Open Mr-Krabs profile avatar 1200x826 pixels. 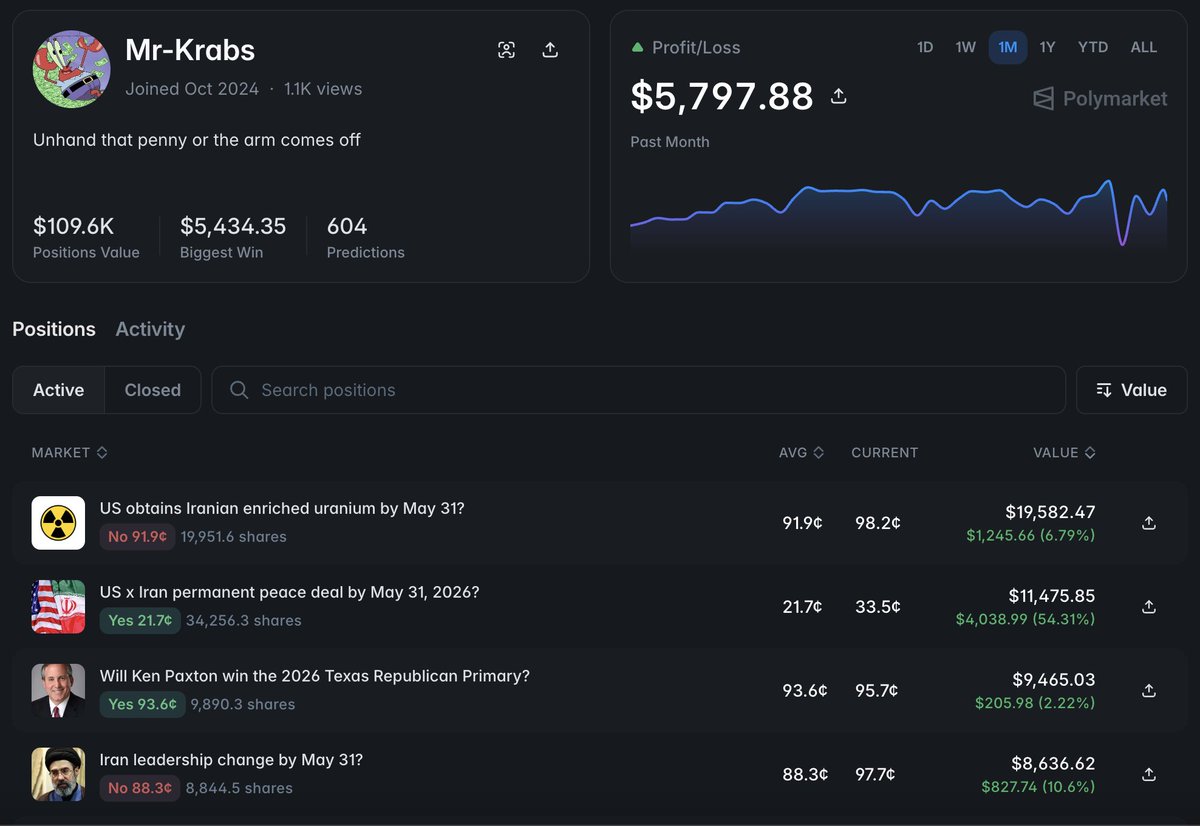pos(71,68)
